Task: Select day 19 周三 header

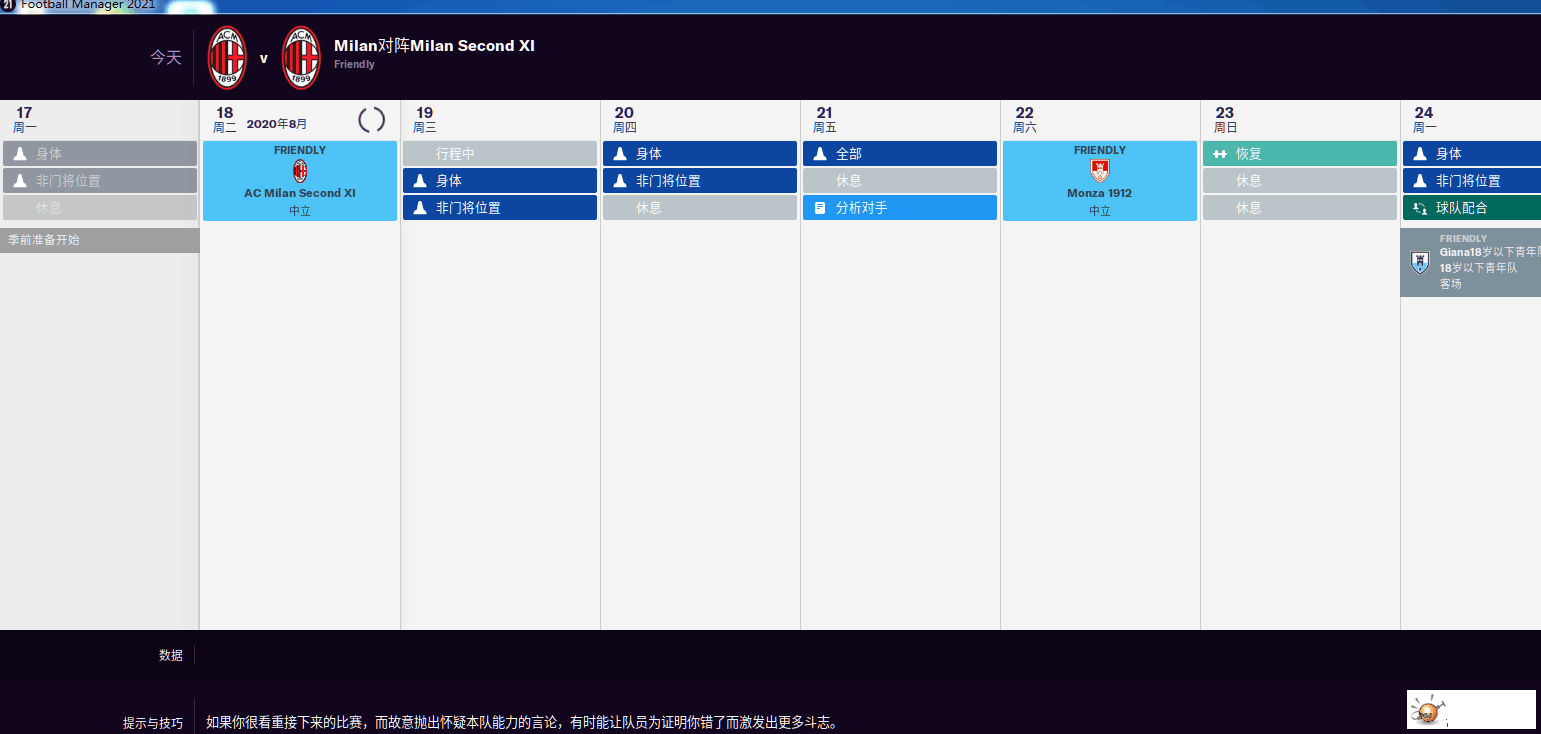Action: tap(425, 120)
